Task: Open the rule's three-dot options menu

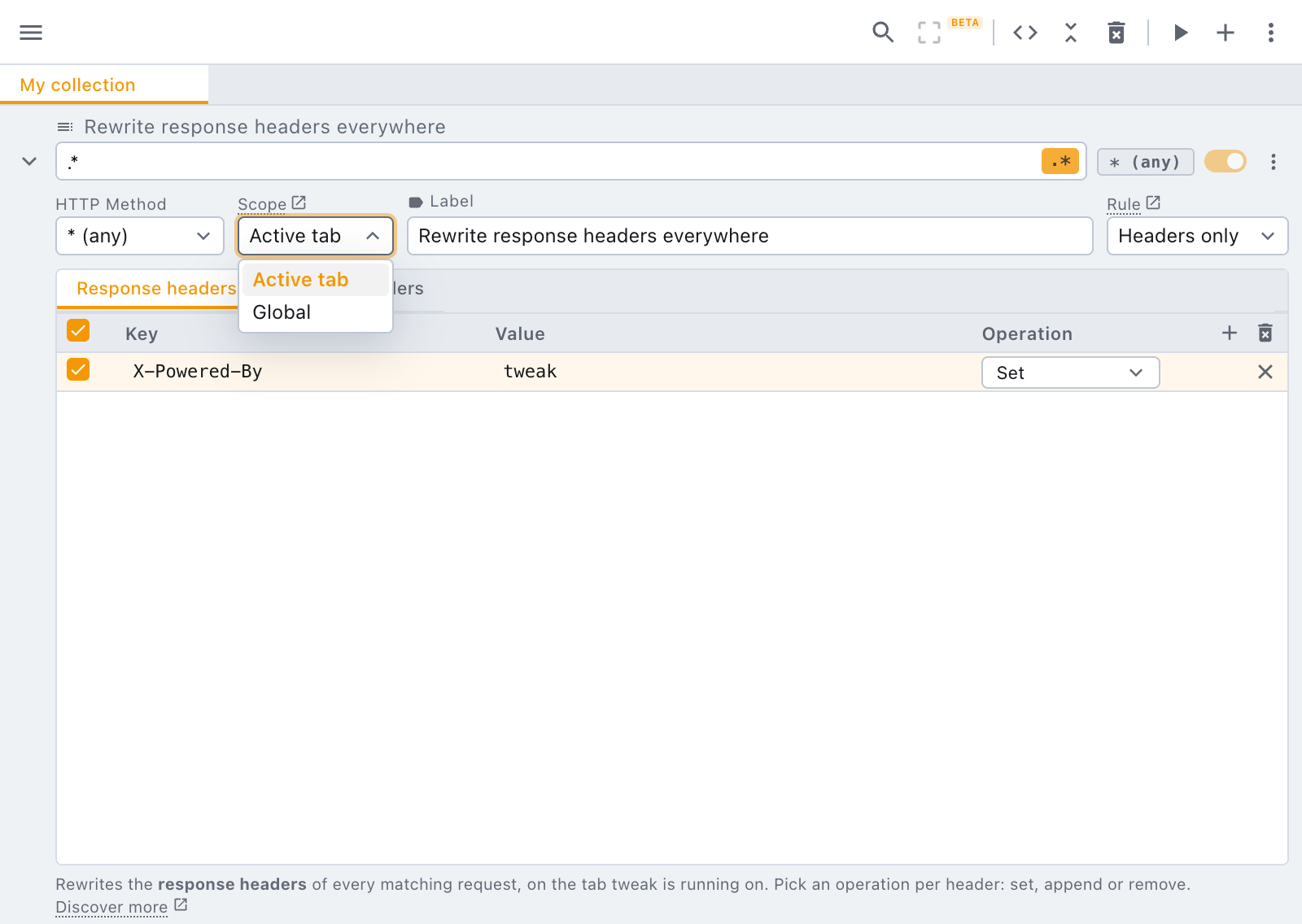Action: 1274,162
